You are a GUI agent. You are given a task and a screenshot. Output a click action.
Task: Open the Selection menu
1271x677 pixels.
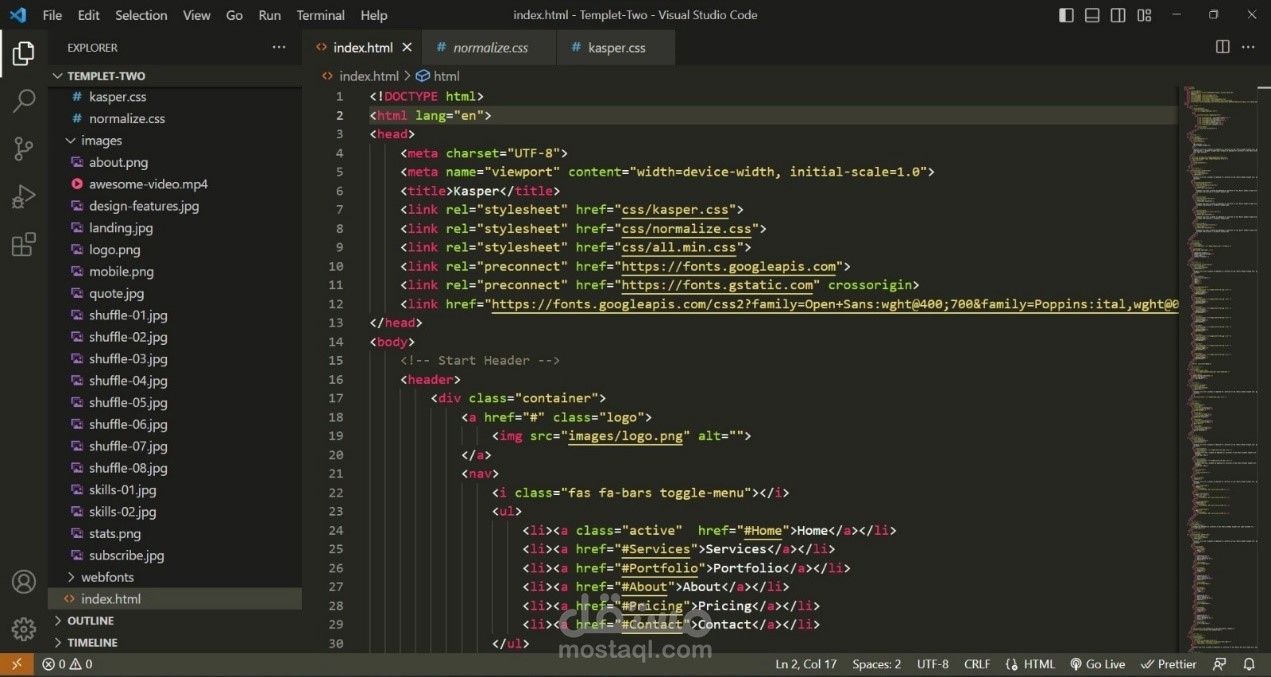pos(141,15)
